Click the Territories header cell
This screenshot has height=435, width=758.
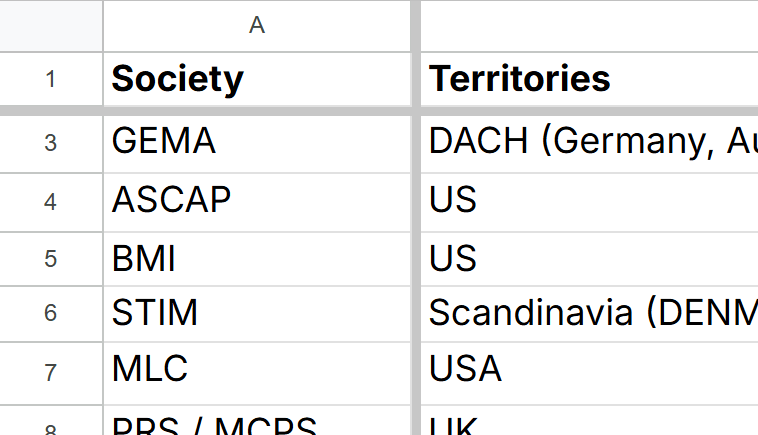tap(589, 79)
